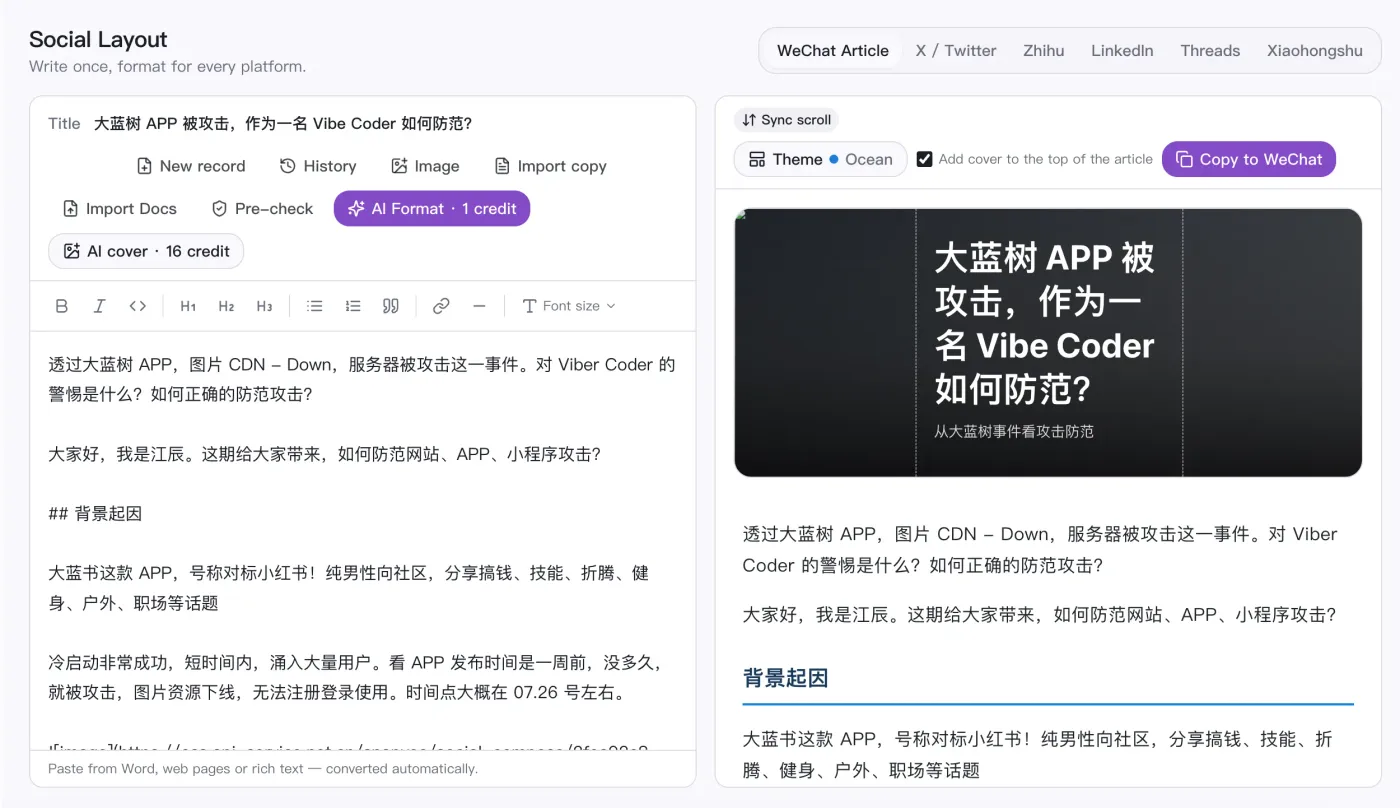Screen dimensions: 1400x808
Task: Insert inline code with code icon
Action: pyautogui.click(x=138, y=306)
